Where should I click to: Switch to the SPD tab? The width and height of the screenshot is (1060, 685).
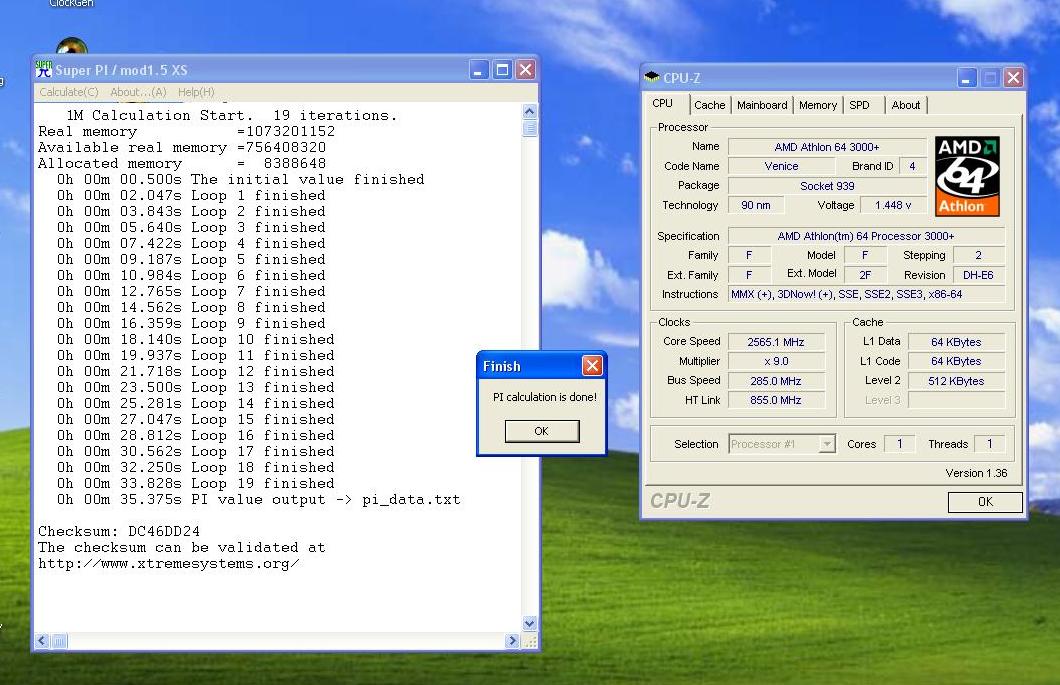(x=859, y=105)
